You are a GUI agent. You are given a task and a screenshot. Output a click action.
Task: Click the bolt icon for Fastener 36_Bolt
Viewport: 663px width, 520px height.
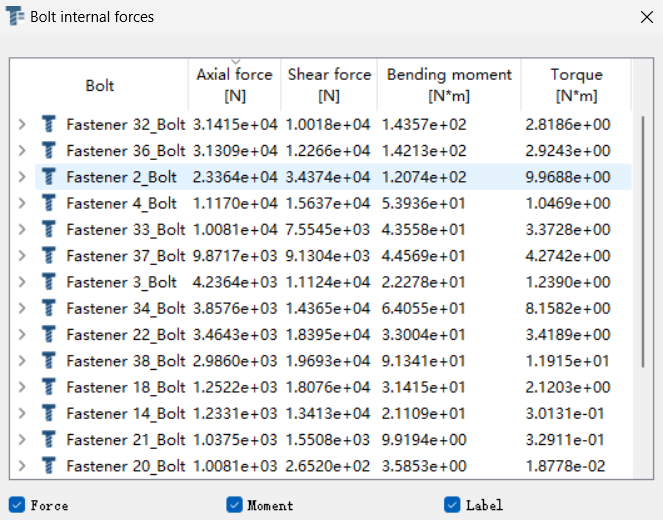pos(49,151)
